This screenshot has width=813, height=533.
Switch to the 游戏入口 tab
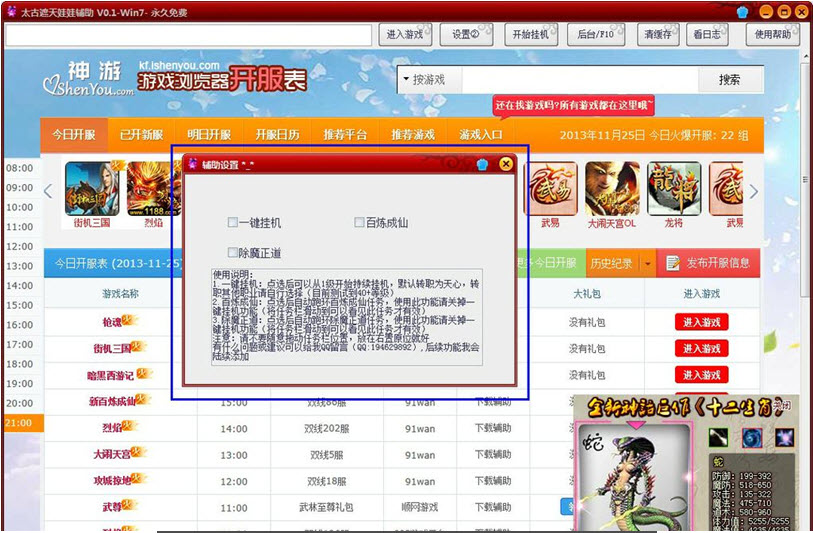[481, 135]
